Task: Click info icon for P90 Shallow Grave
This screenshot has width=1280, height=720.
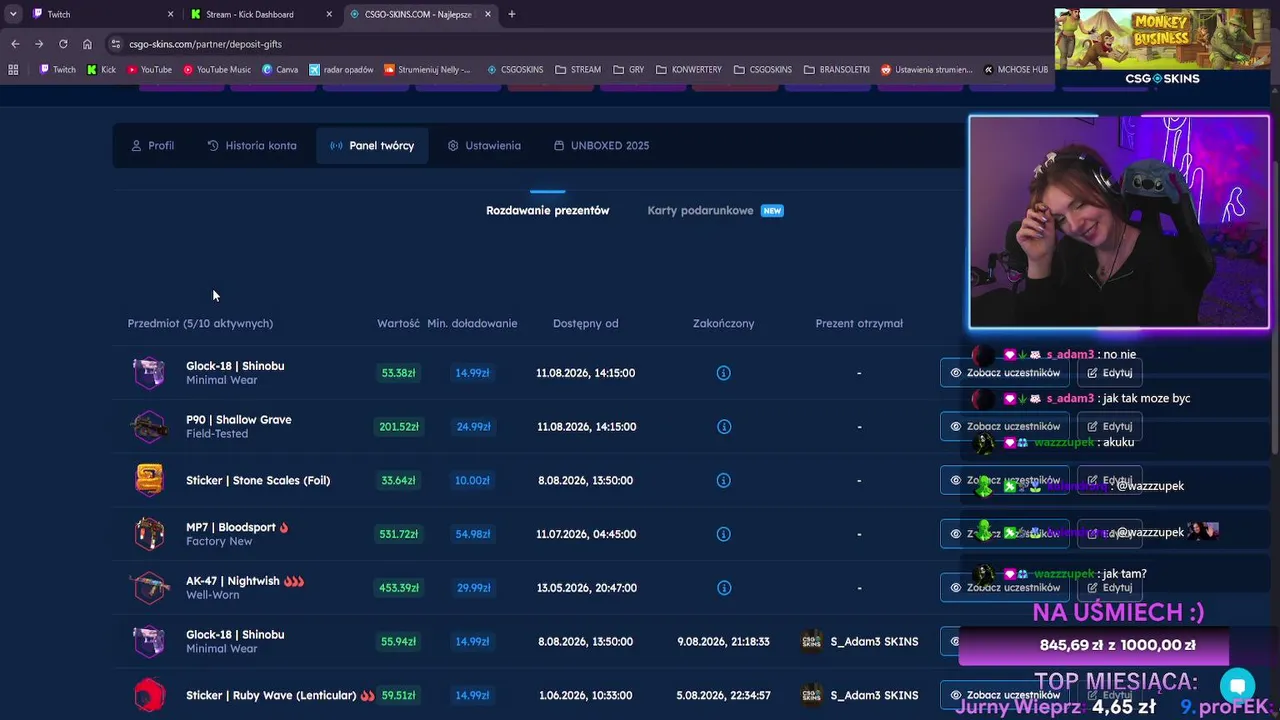Action: 724,427
